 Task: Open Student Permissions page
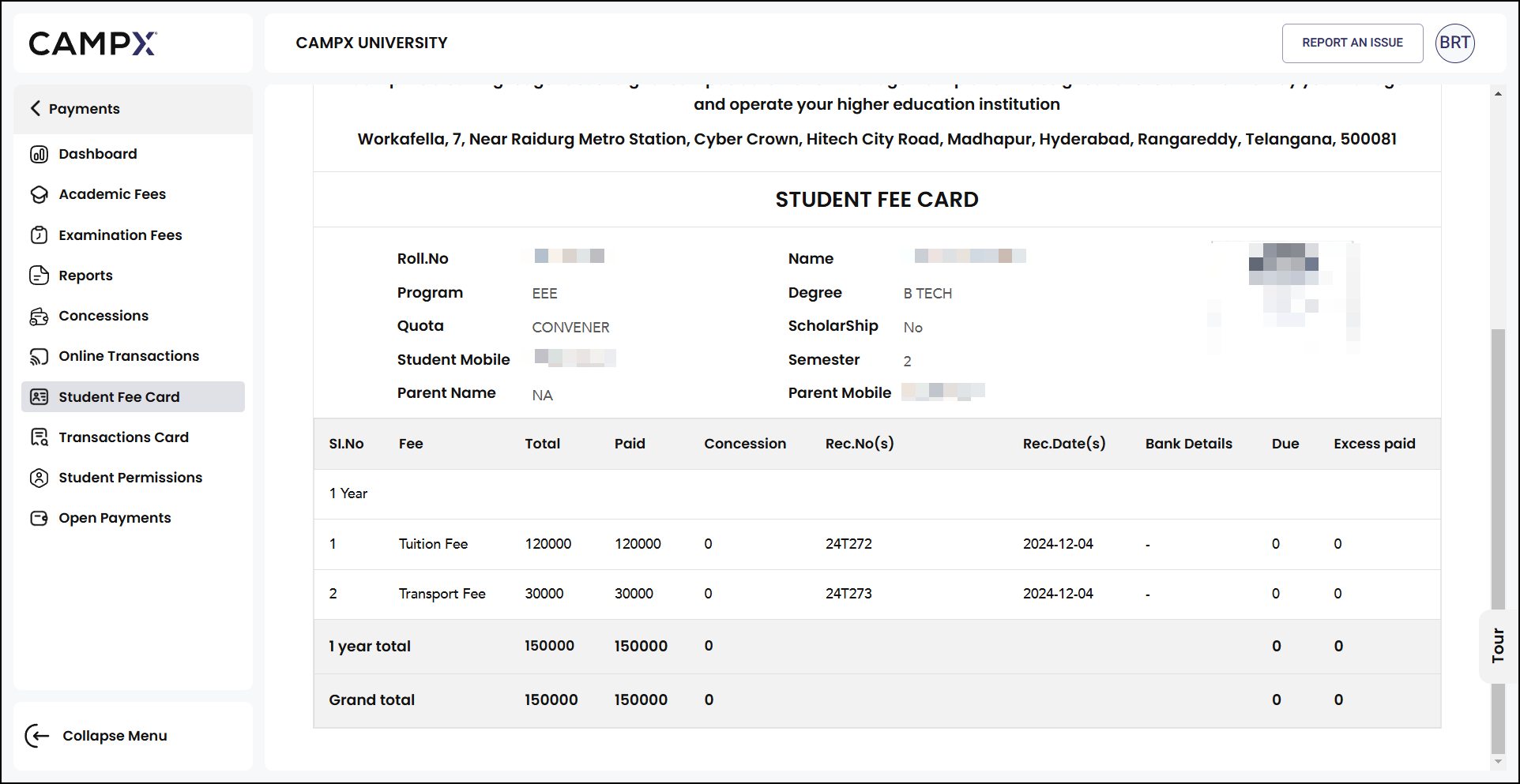133,478
